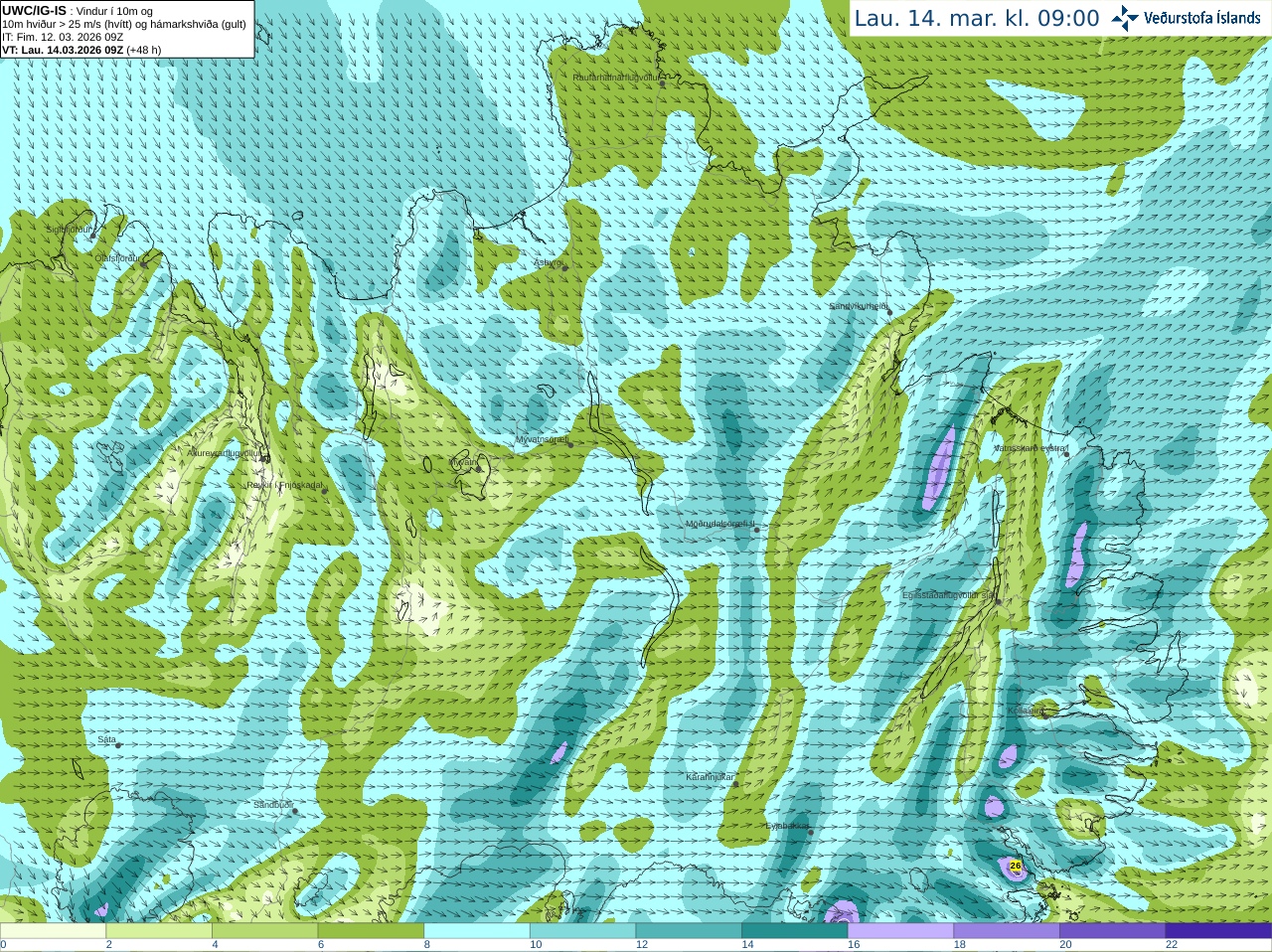Screen dimensions: 1272x952
Task: Click the Mývatn station label
Action: point(463,462)
